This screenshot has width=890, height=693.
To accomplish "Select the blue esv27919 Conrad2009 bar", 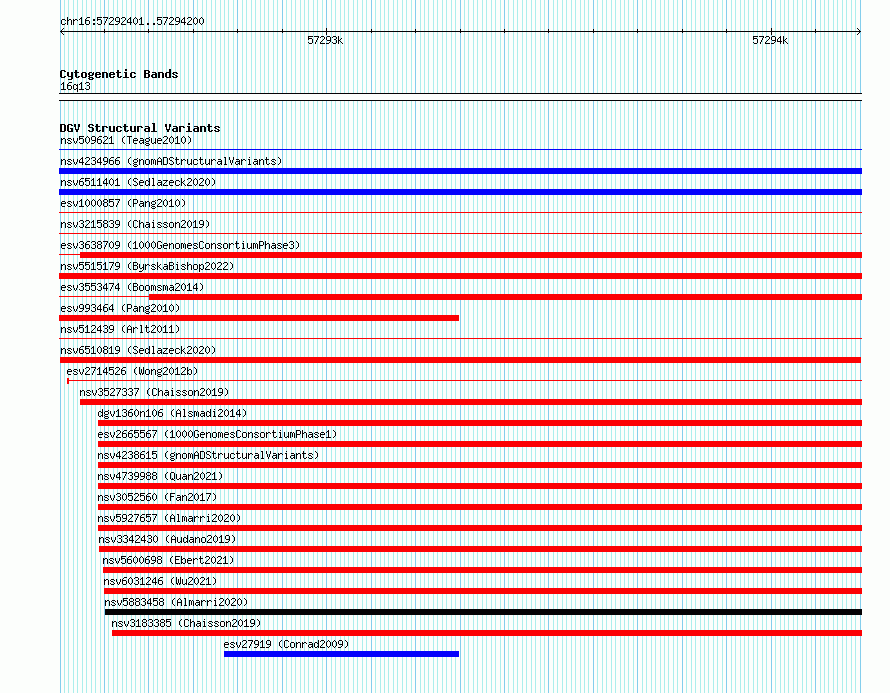I will 341,654.
